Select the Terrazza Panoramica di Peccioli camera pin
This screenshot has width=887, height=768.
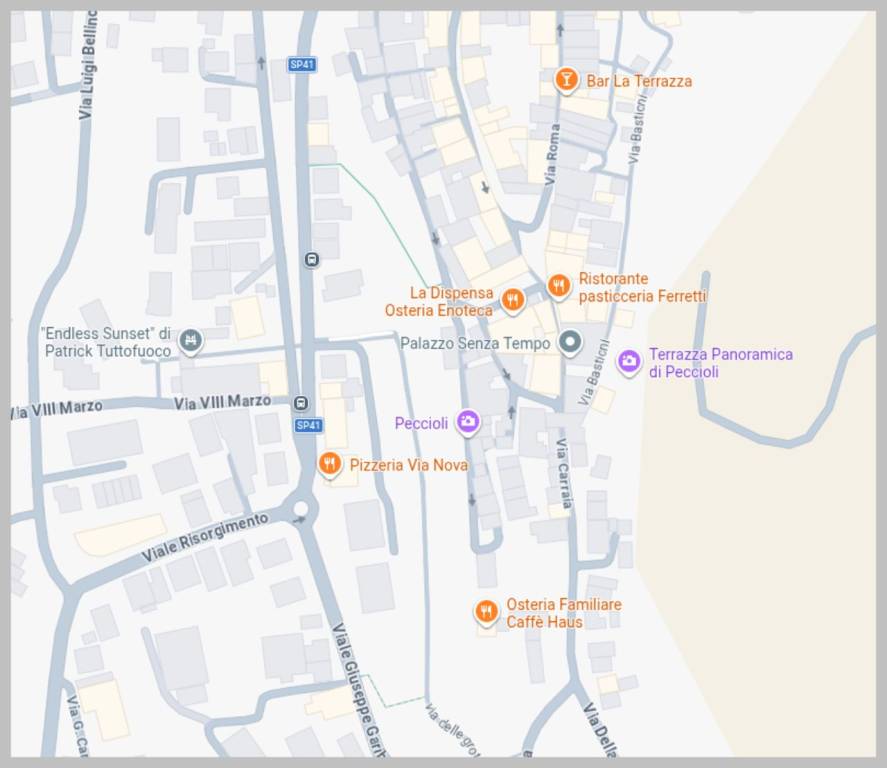tap(628, 361)
